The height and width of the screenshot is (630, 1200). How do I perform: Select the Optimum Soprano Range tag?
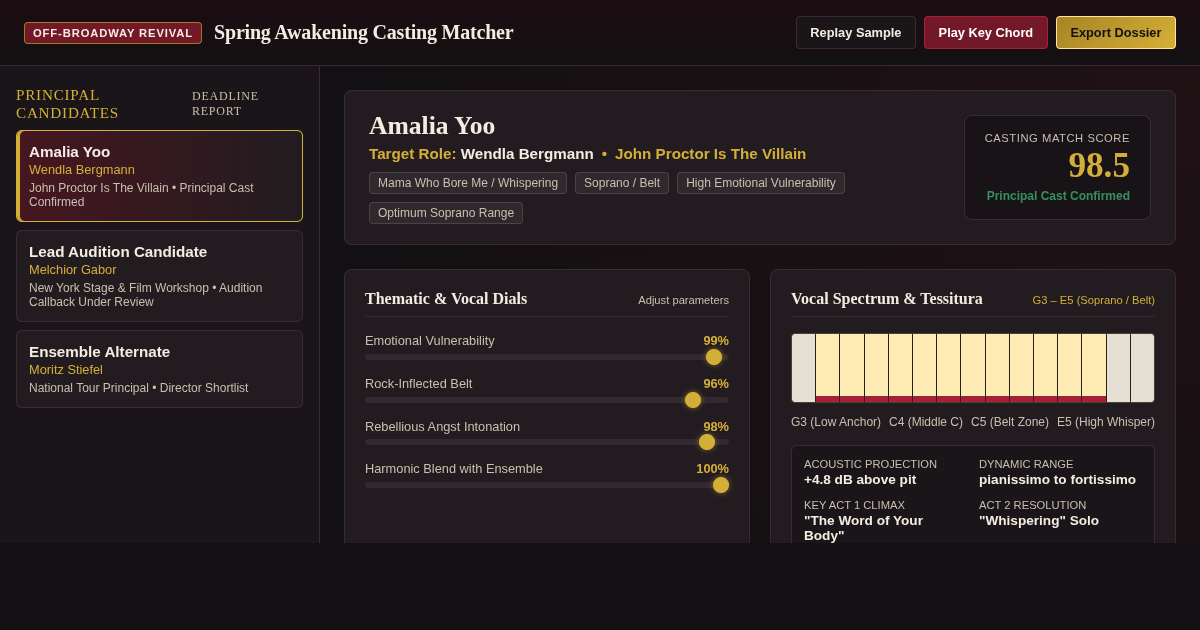pos(446,213)
